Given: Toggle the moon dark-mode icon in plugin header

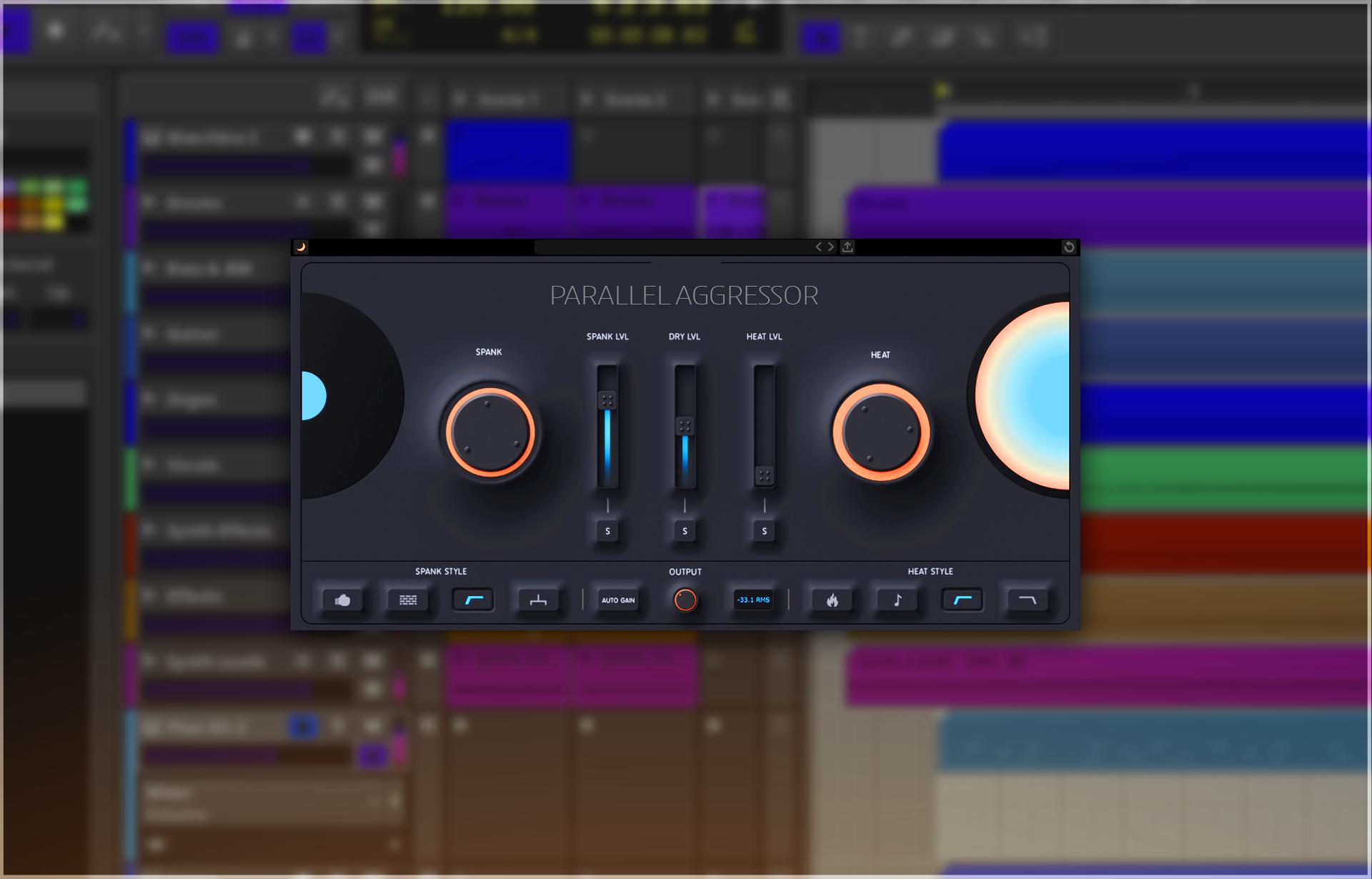Looking at the screenshot, I should click(301, 247).
